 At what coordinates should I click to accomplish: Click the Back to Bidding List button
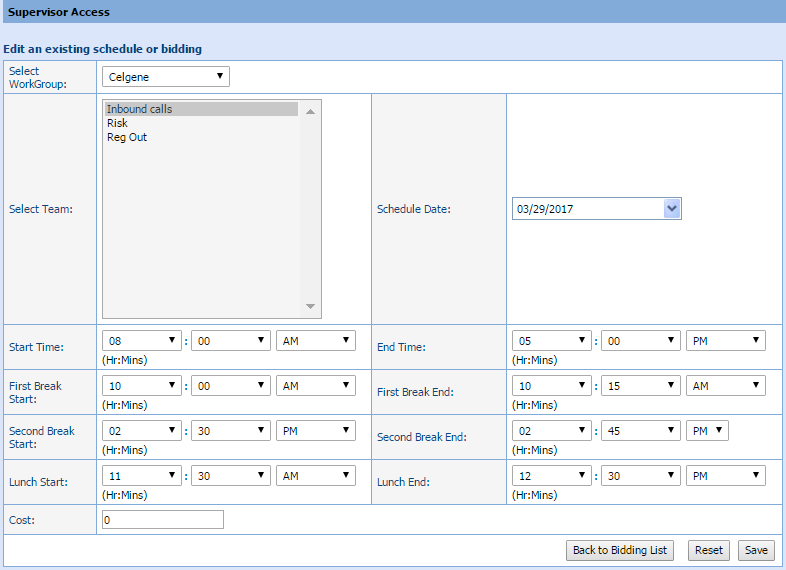tap(620, 550)
